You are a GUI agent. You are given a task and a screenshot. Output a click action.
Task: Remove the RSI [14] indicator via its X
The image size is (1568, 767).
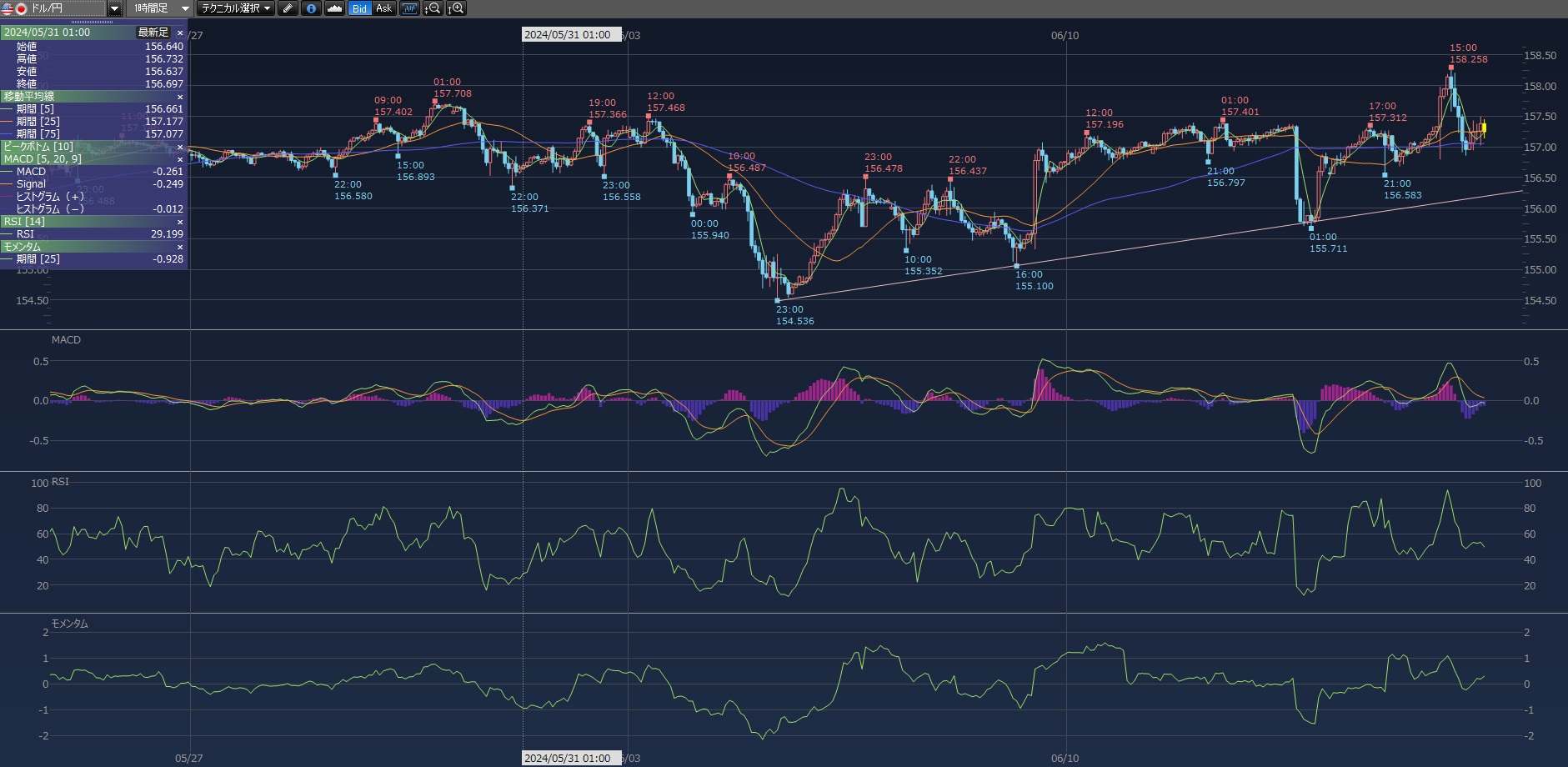point(180,222)
